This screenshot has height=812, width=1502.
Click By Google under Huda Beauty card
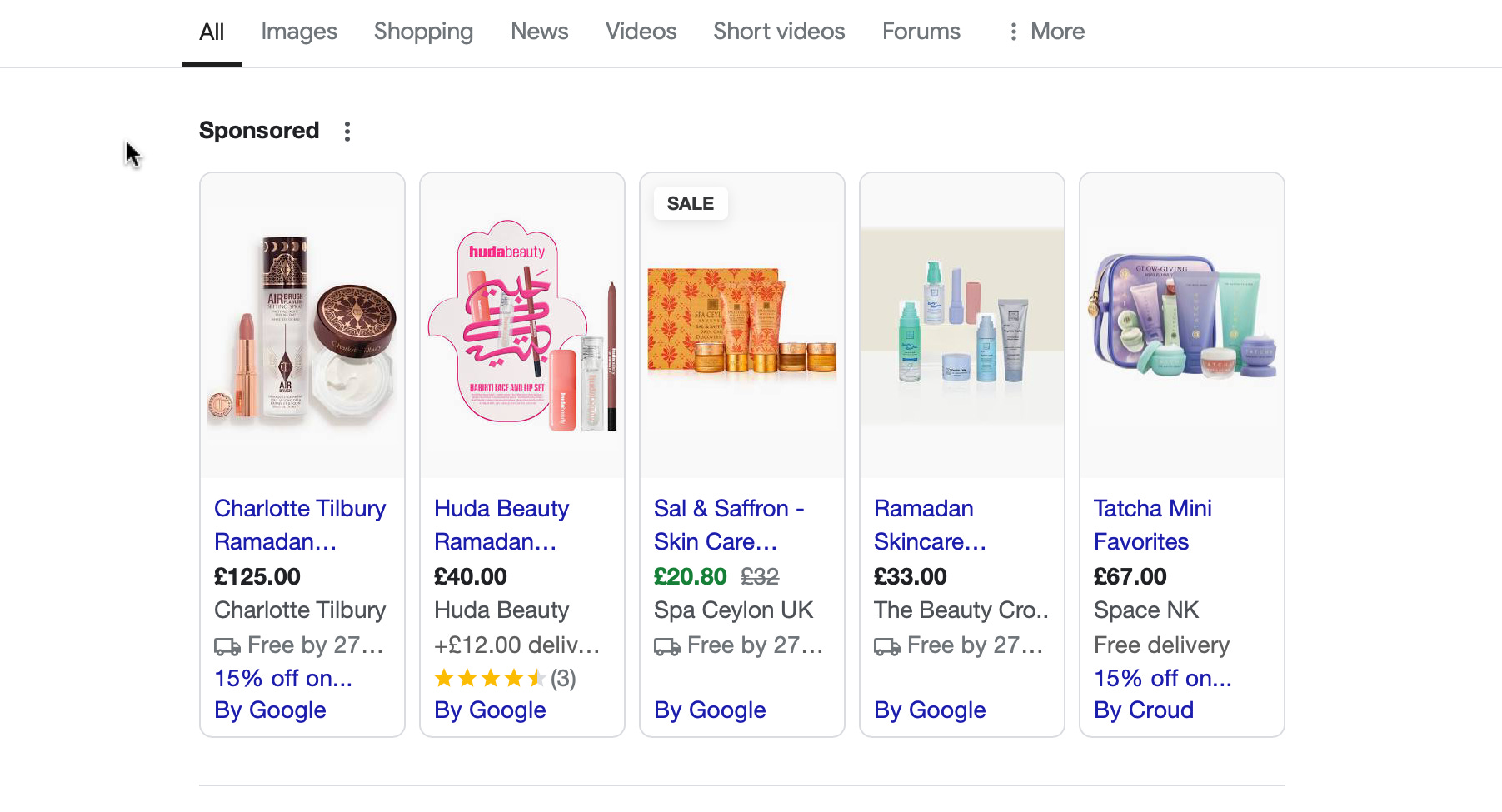coord(490,710)
